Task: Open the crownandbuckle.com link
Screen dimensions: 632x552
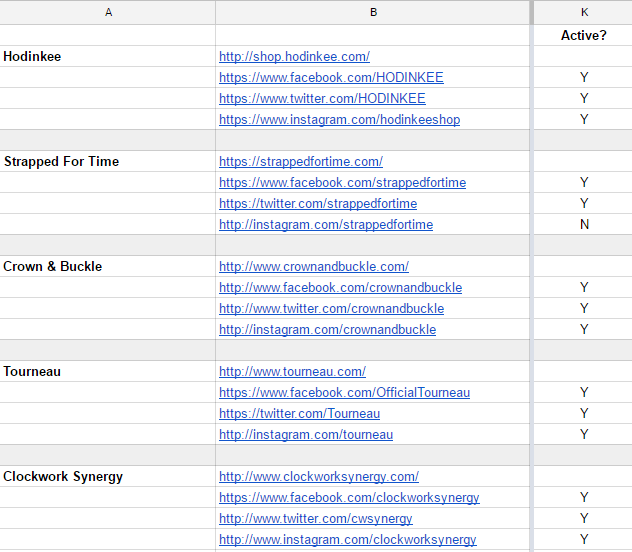Action: pos(313,267)
